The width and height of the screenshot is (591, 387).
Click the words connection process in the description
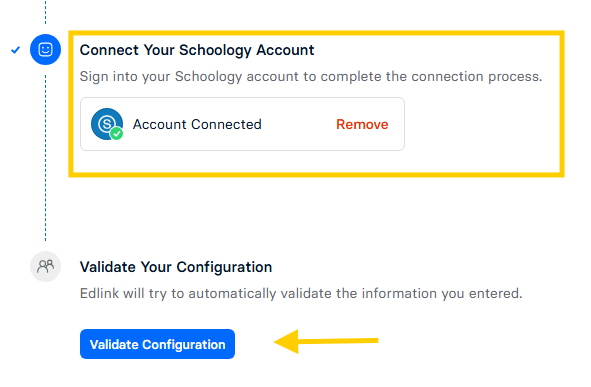click(476, 76)
